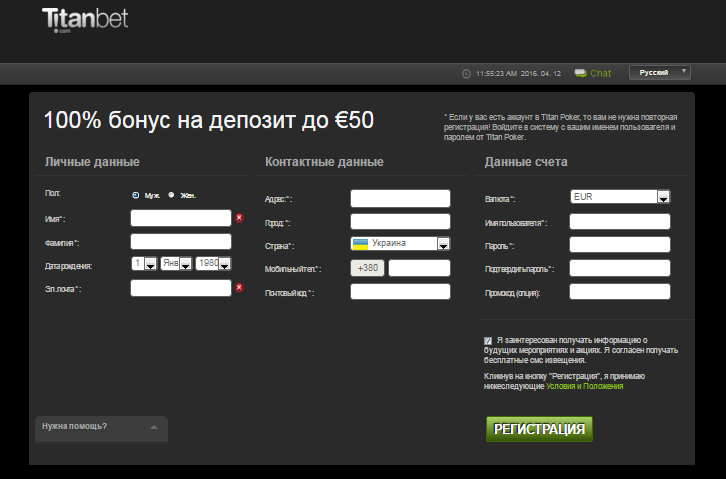This screenshot has height=479, width=726.
Task: Click the chat bubble icon
Action: [580, 73]
